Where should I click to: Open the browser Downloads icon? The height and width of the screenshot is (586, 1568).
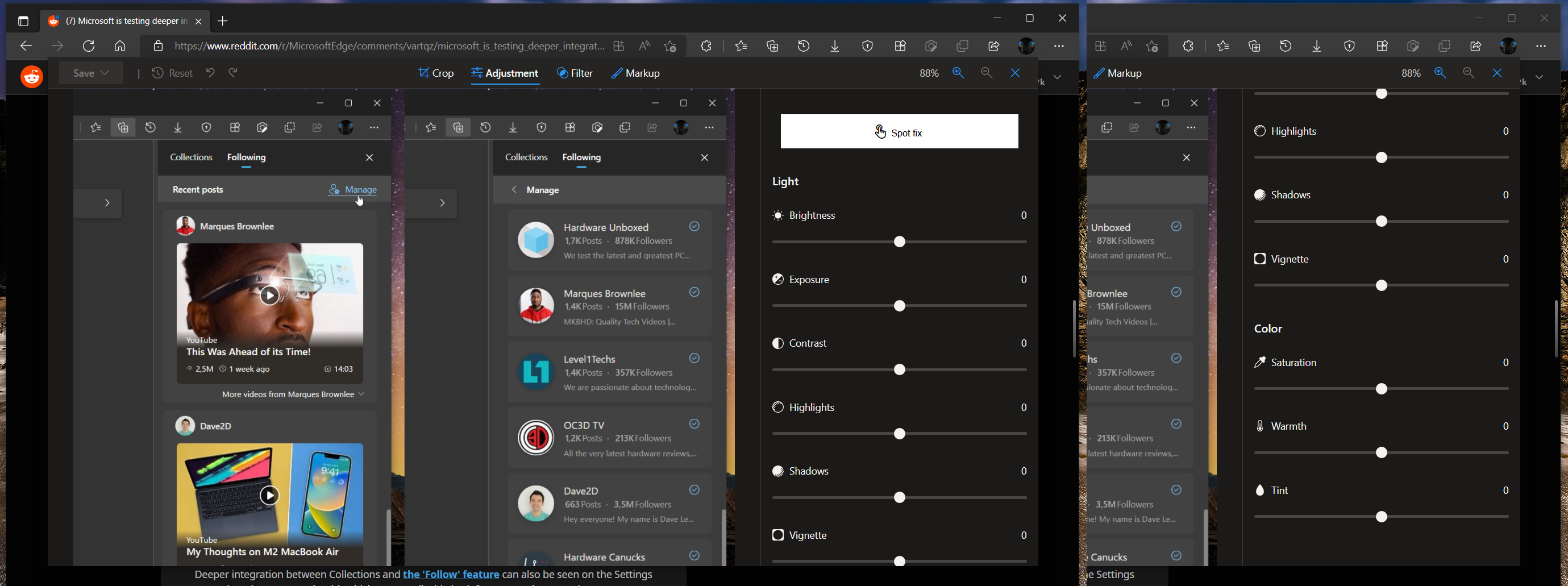pos(835,46)
